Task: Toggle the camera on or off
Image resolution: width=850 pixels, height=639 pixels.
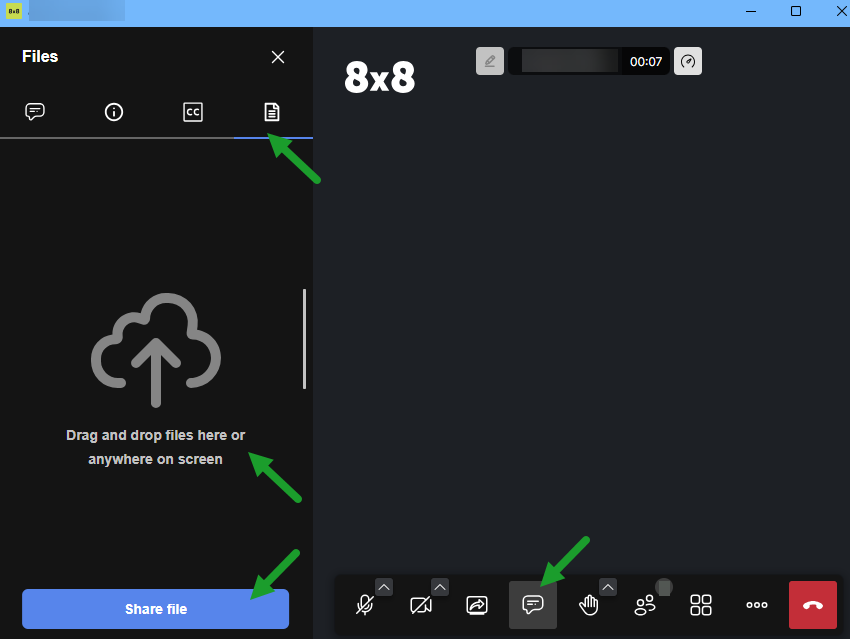Action: (421, 605)
